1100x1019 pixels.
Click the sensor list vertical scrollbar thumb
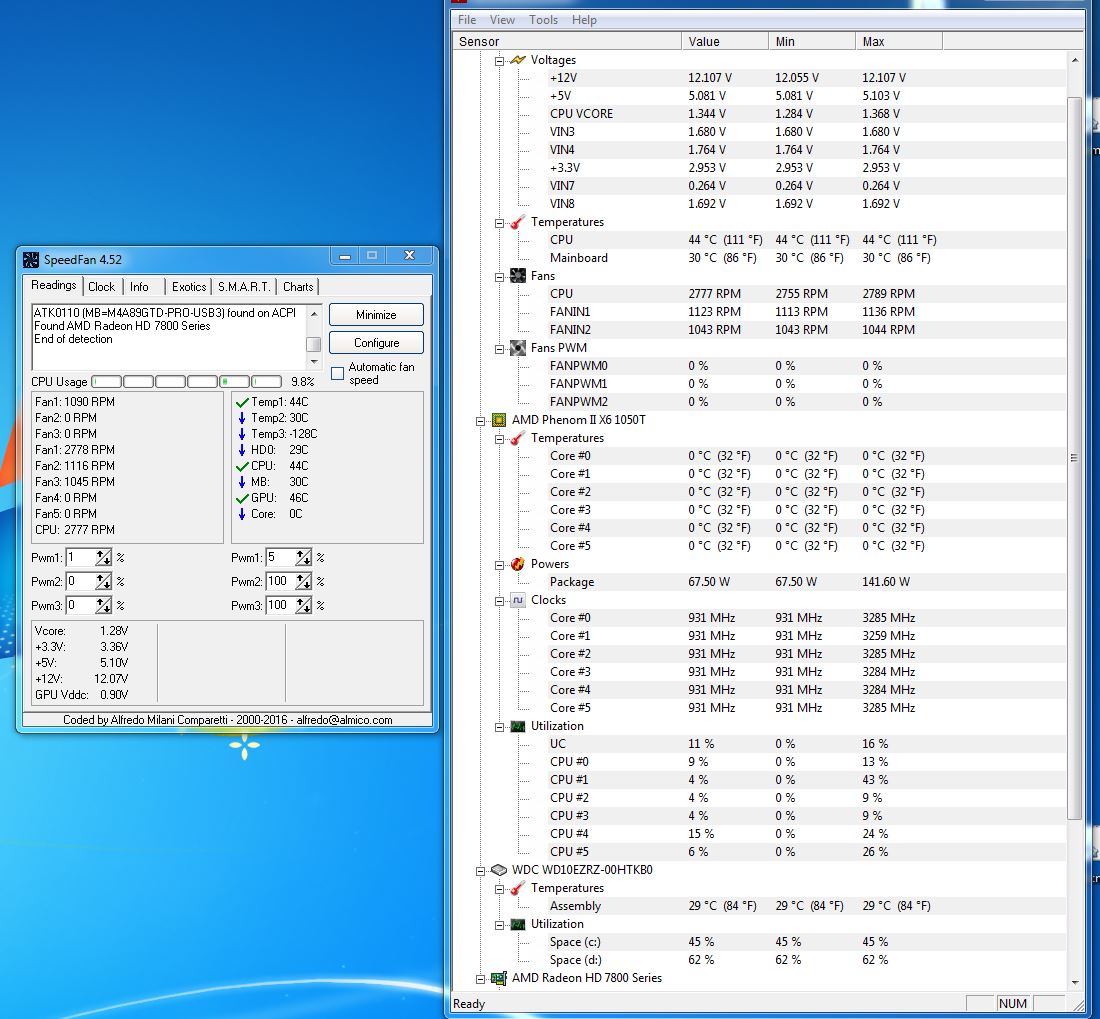pos(1074,457)
